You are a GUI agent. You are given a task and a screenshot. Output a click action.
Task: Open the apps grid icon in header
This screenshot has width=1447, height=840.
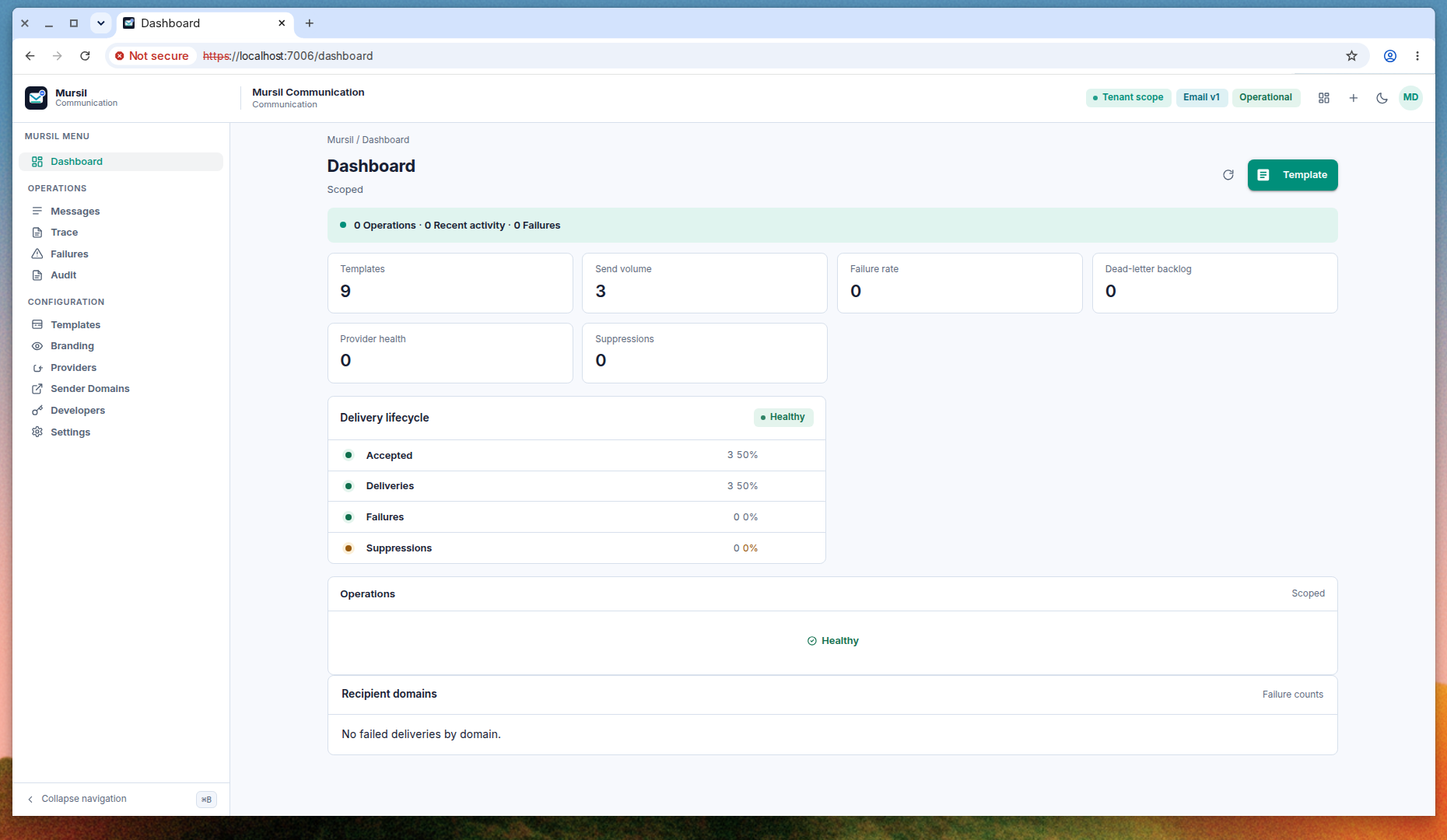coord(1324,98)
